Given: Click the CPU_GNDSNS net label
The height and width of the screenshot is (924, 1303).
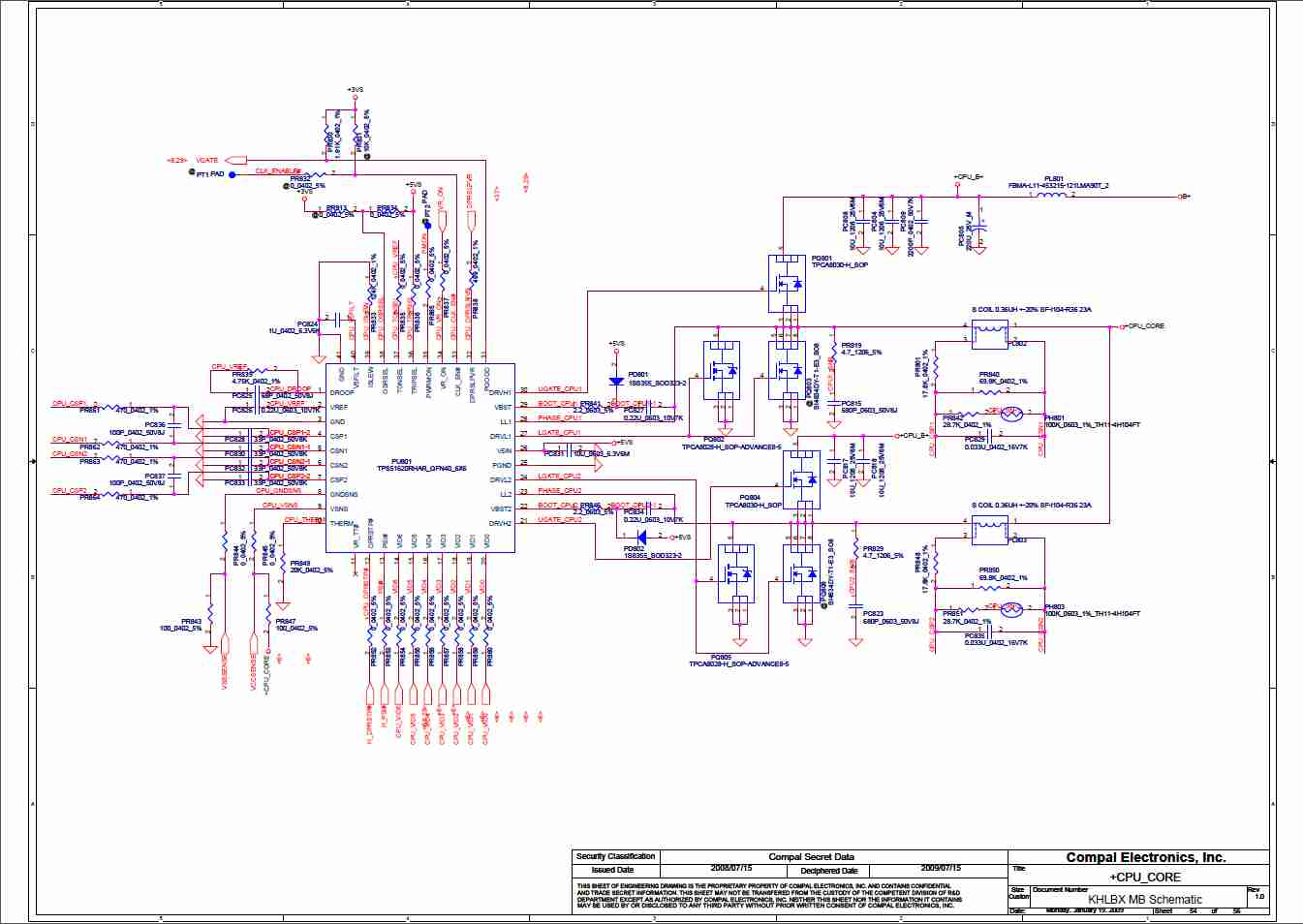Looking at the screenshot, I should pyautogui.click(x=279, y=491).
